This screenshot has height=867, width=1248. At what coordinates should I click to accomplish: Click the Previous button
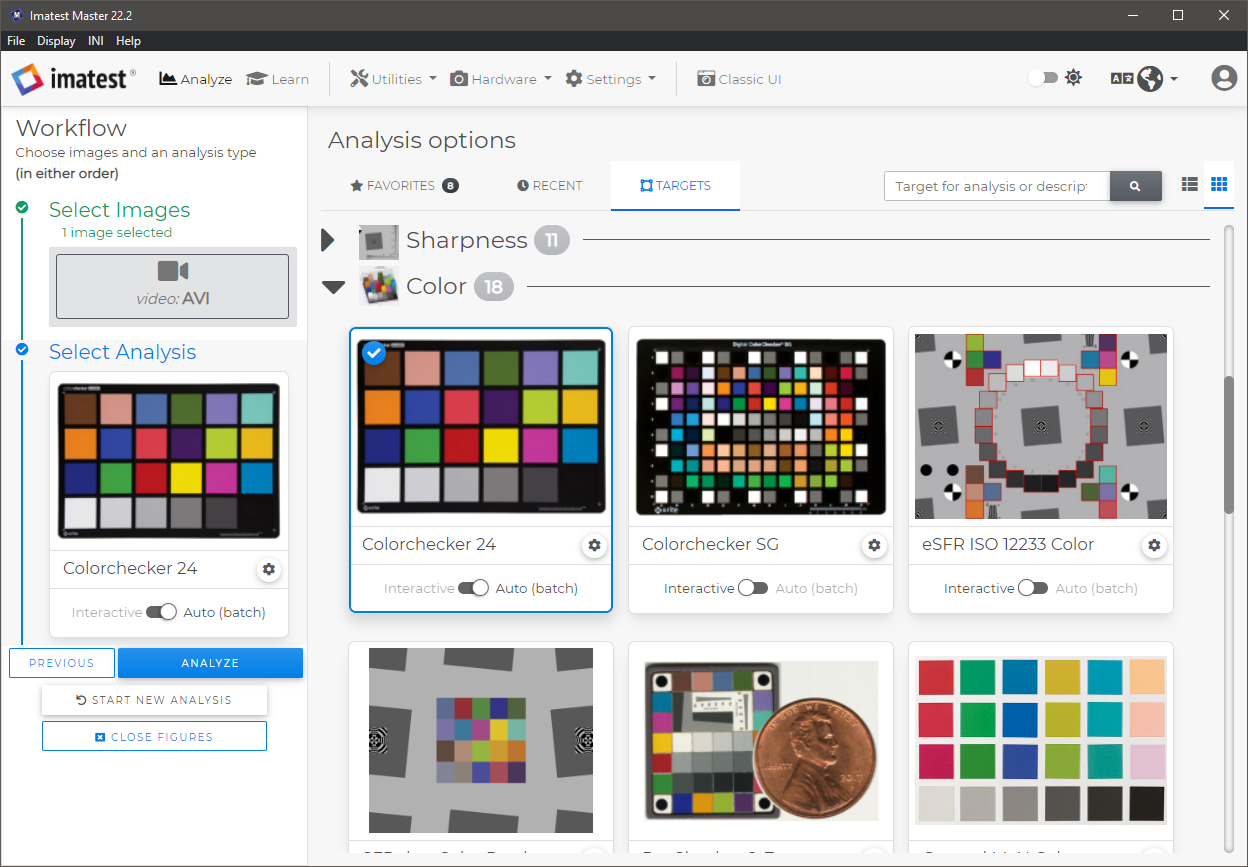[x=61, y=663]
